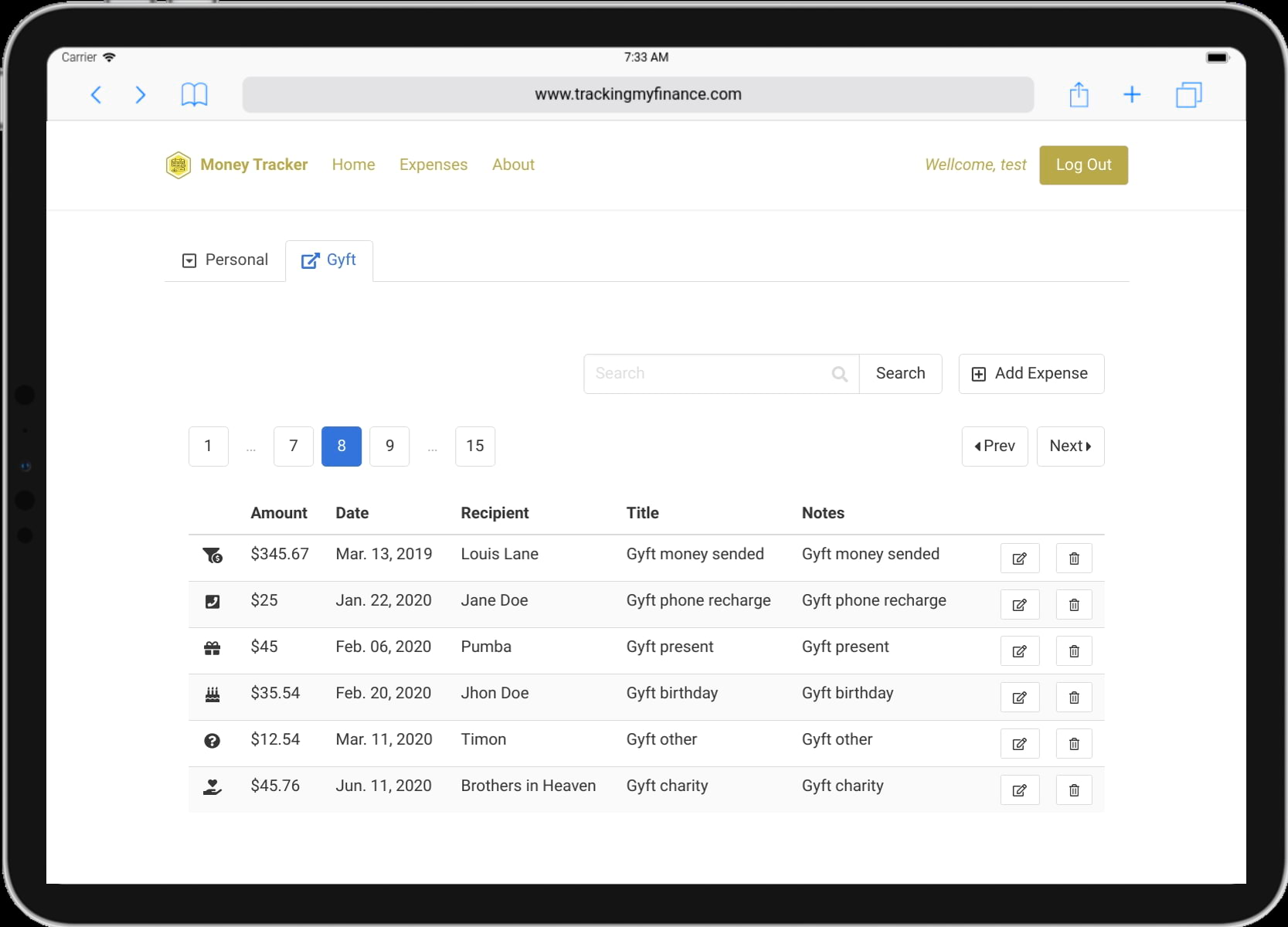Click edit icon for Louis Lane expense
Screen dimensions: 1288x927
(x=1019, y=559)
